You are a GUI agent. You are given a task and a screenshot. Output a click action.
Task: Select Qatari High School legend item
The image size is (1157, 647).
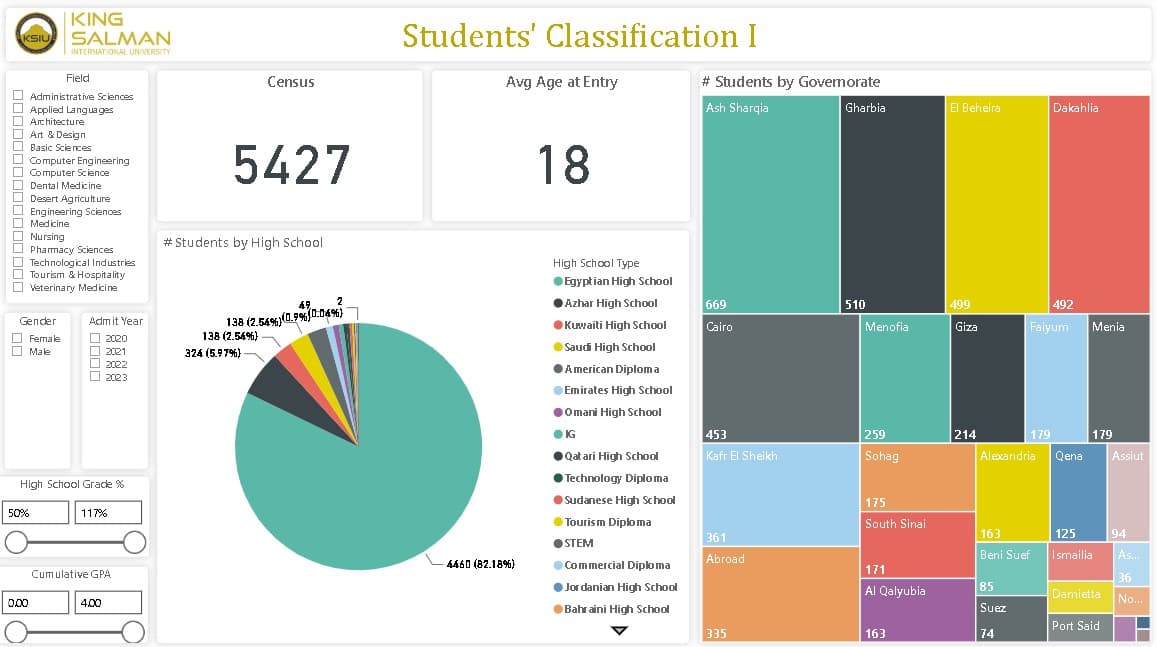[606, 456]
